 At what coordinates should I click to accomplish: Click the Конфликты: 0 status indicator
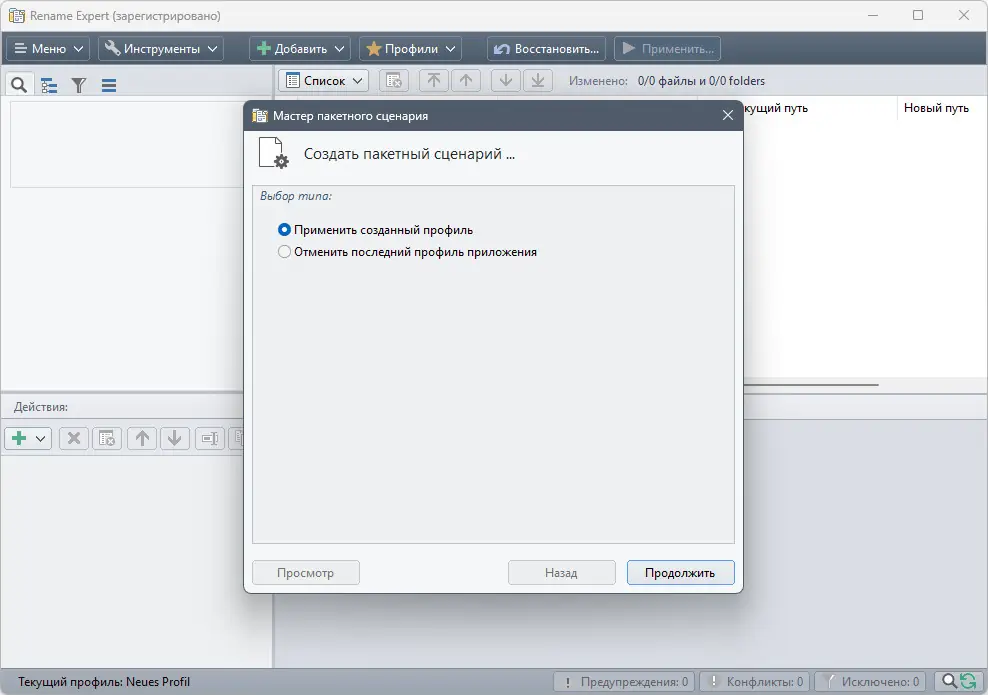756,682
